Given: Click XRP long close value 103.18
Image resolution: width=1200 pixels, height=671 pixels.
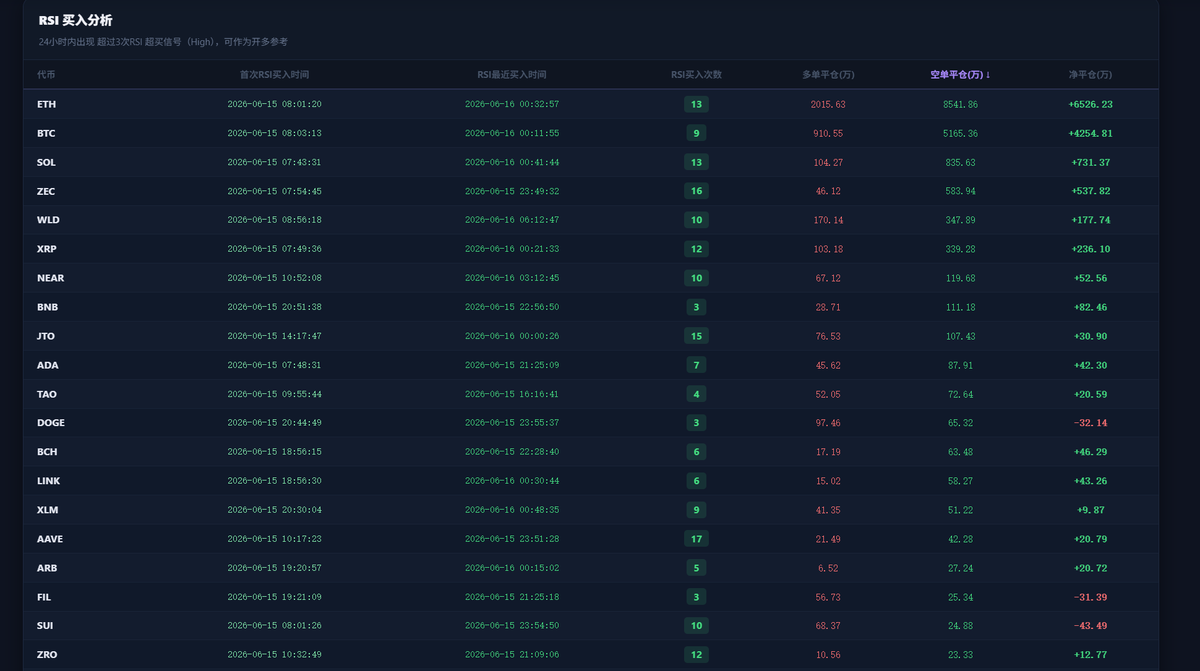Looking at the screenshot, I should click(828, 249).
